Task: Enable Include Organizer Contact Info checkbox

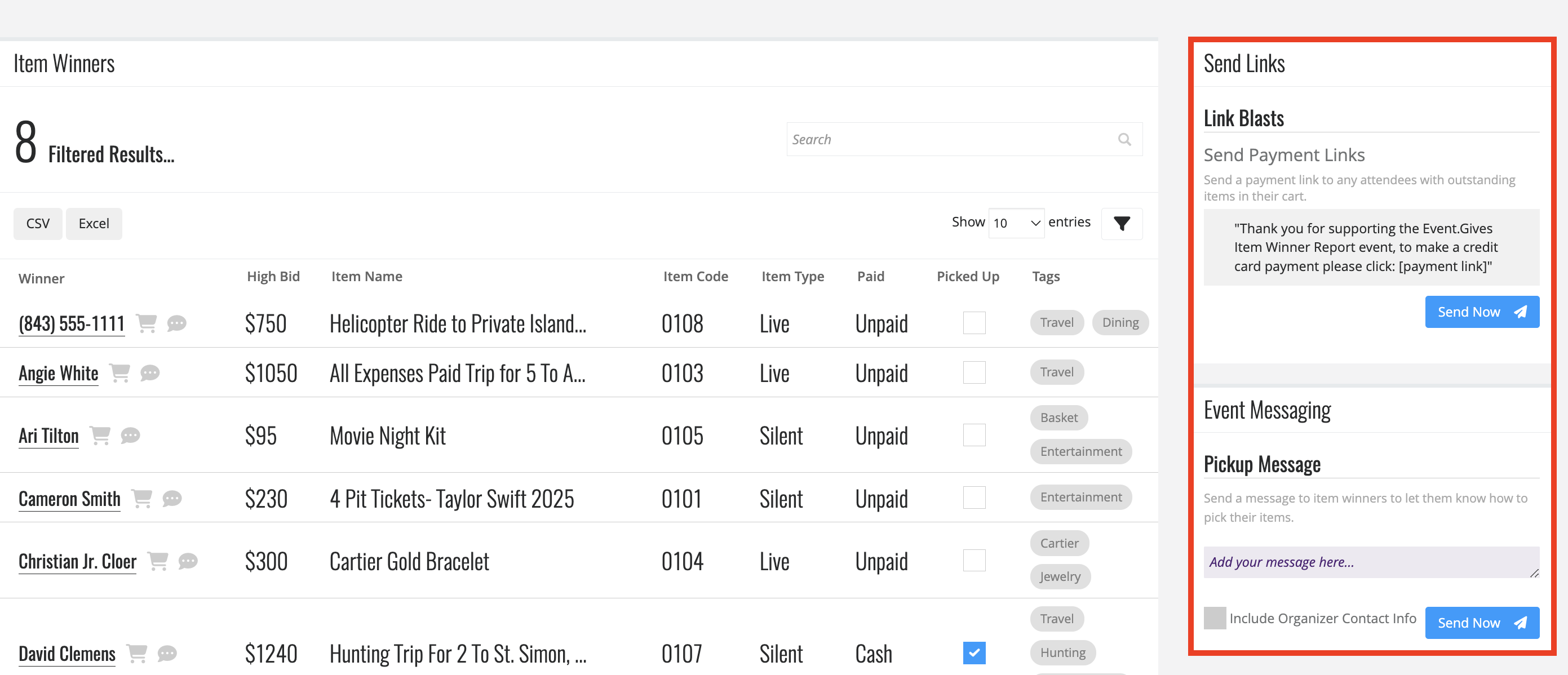Action: tap(1215, 619)
